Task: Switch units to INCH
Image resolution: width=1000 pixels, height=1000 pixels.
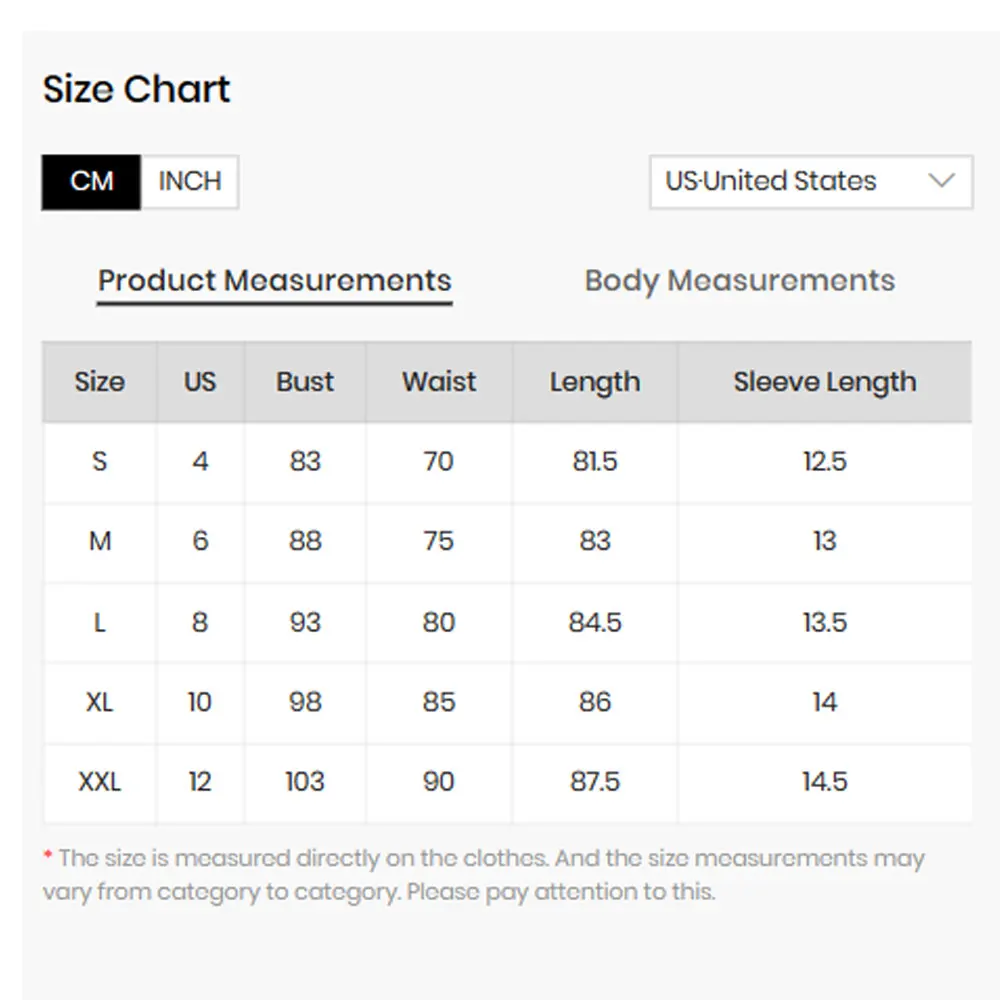Action: (189, 182)
